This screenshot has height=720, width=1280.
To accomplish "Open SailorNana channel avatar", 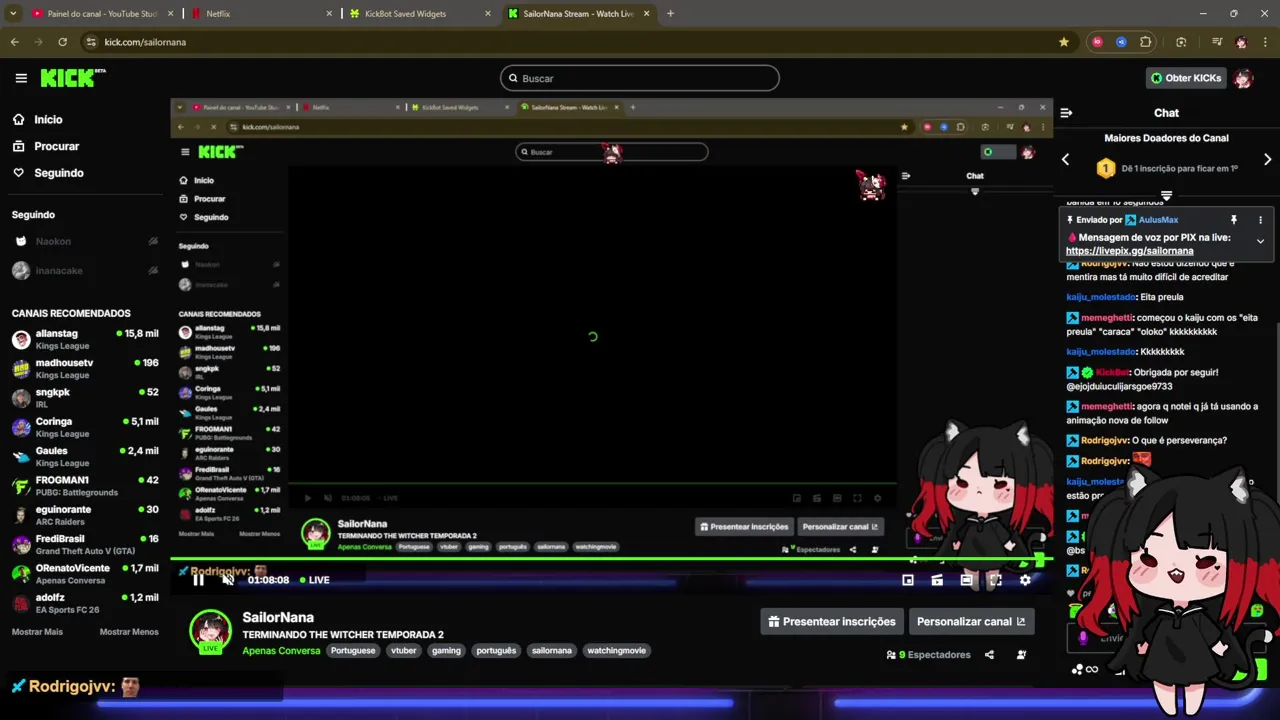I will pos(211,631).
